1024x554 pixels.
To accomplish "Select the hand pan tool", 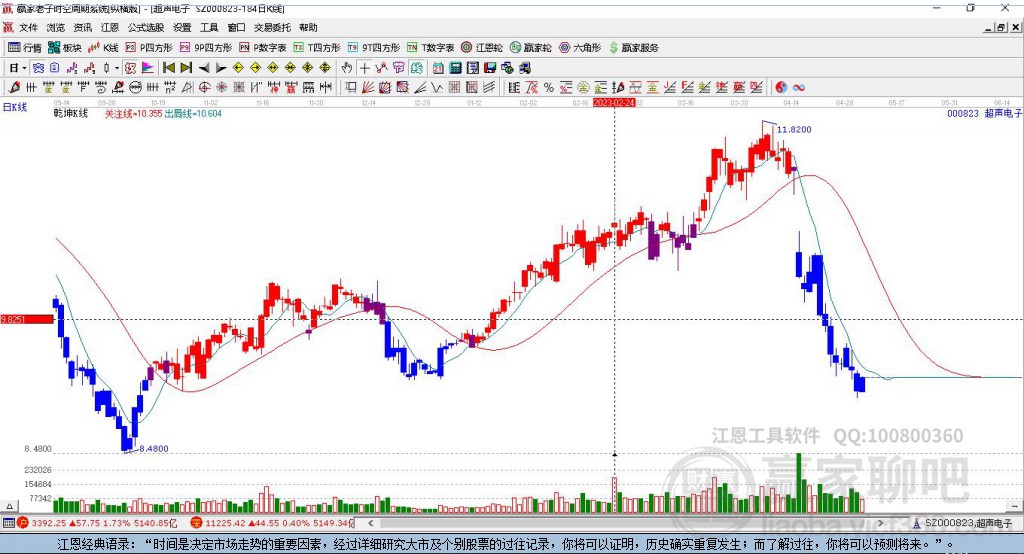I will tap(347, 67).
